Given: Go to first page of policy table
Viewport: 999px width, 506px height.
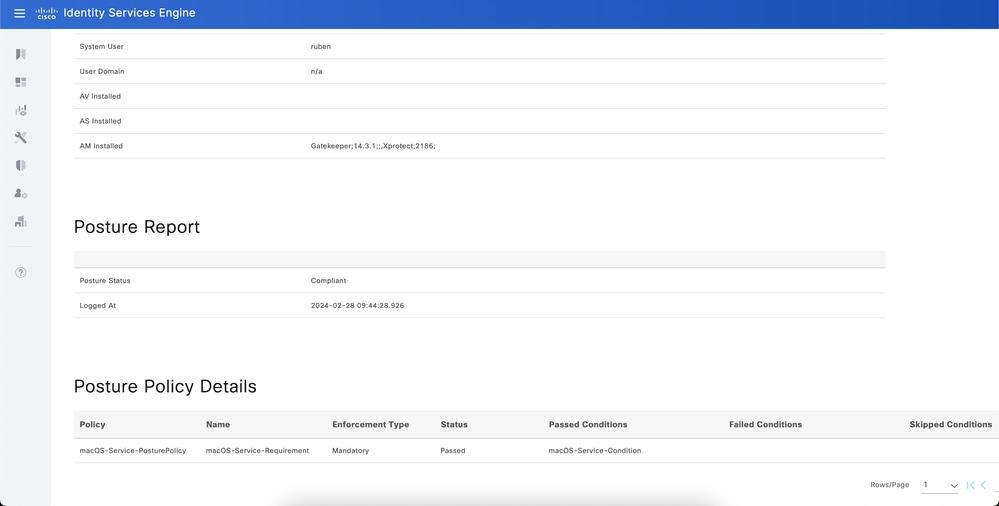Looking at the screenshot, I should (970, 485).
